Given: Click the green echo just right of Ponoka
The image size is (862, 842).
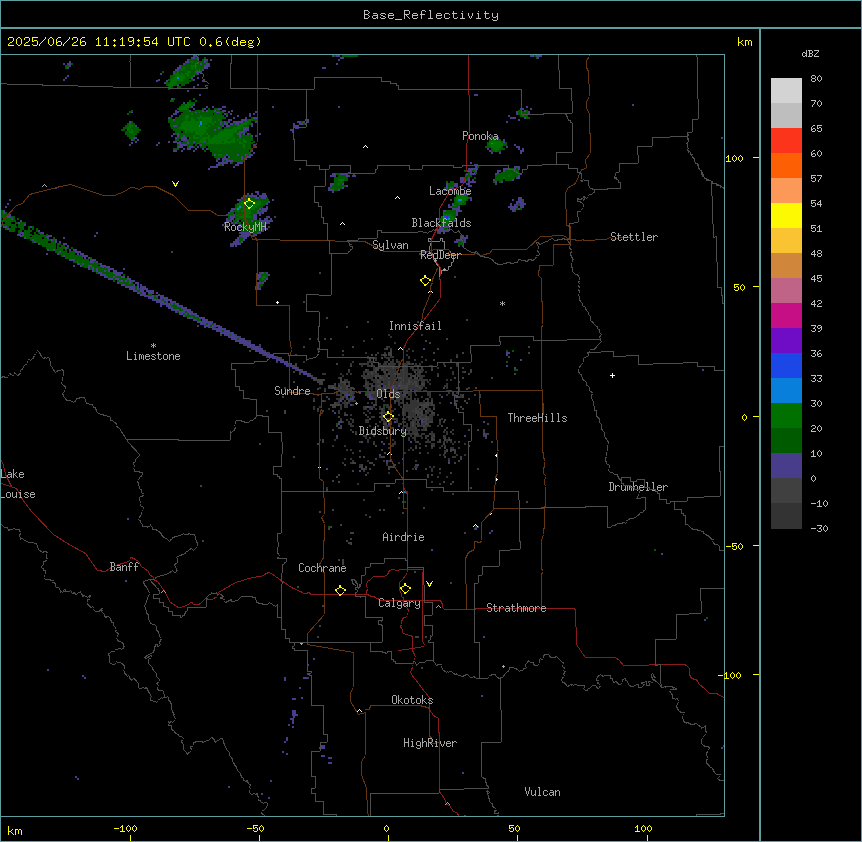Looking at the screenshot, I should tap(496, 146).
